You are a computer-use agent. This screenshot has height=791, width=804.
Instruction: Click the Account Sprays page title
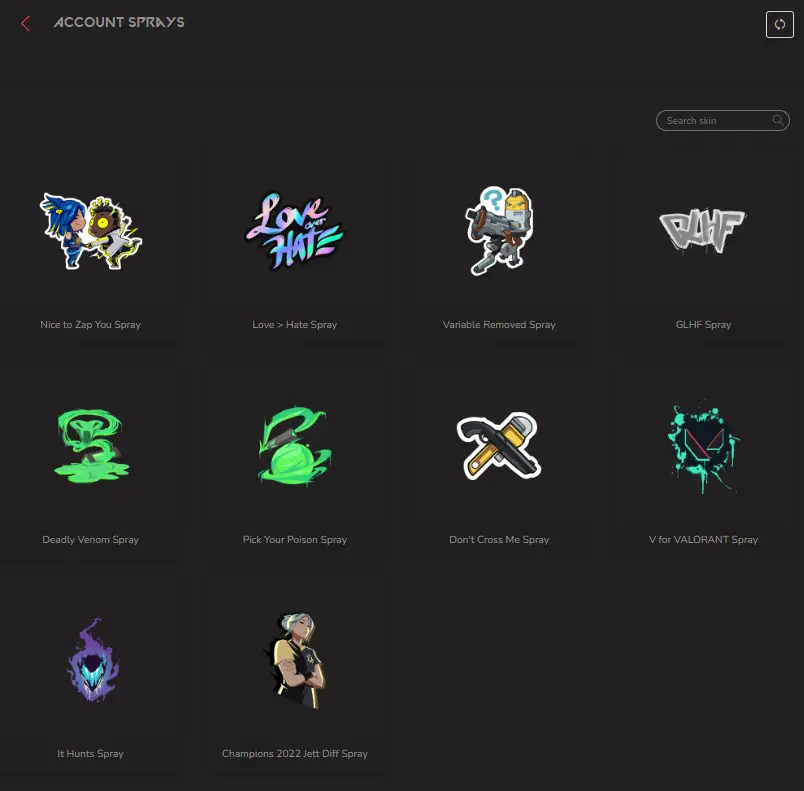pos(119,22)
